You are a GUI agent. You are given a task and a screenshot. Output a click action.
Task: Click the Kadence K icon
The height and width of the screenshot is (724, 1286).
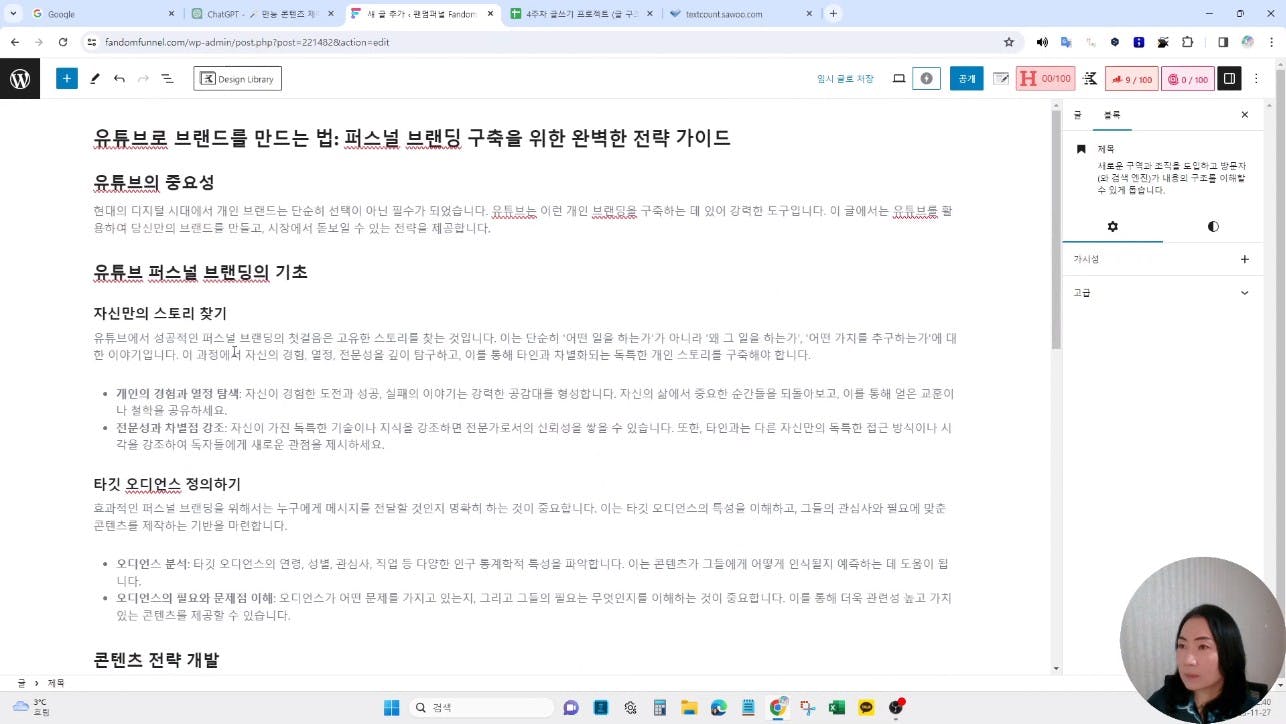[x=1090, y=79]
